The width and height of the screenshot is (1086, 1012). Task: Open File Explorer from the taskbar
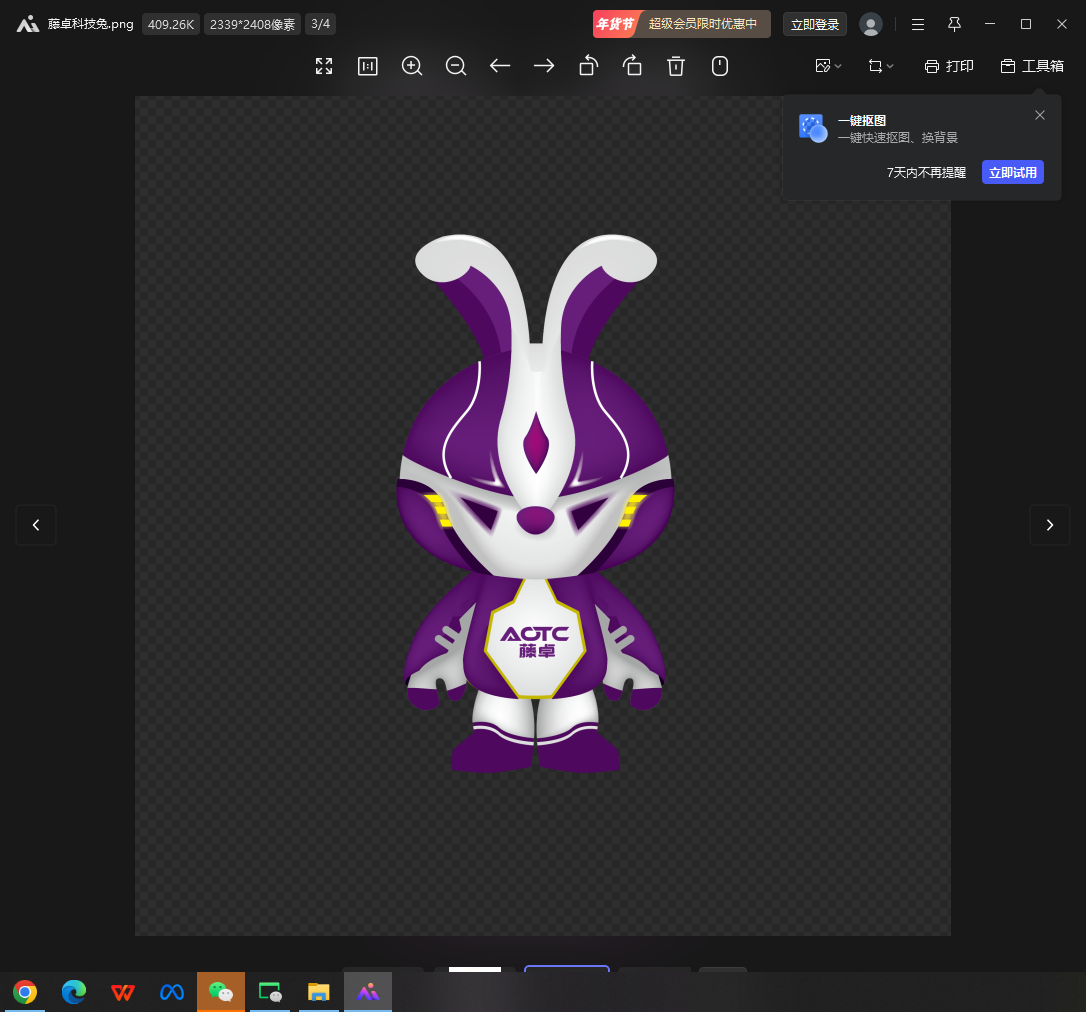coord(319,992)
